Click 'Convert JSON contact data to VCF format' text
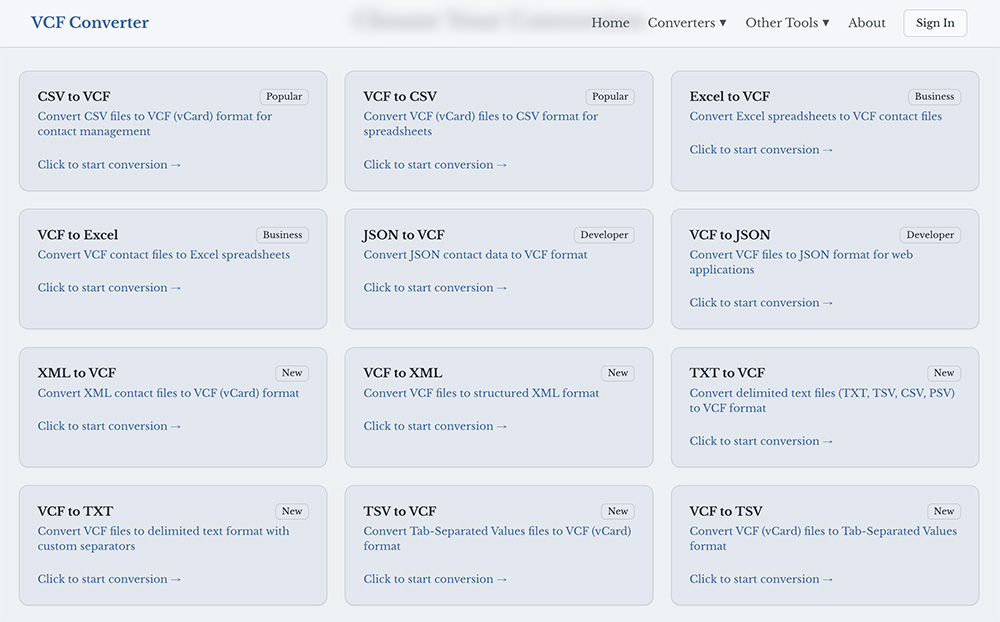This screenshot has width=1000, height=622. click(475, 255)
